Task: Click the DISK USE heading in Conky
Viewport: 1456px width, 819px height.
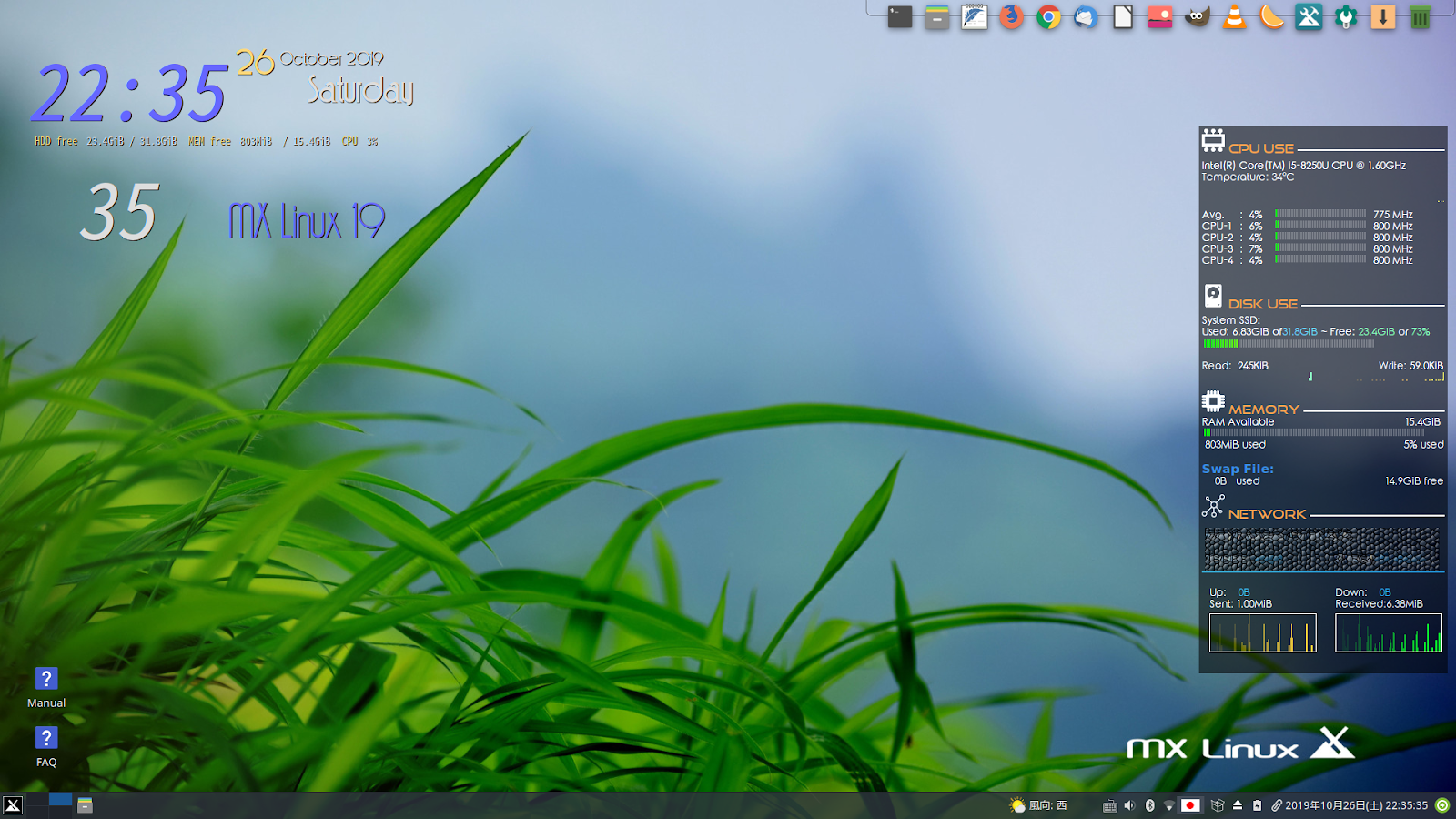Action: click(1263, 304)
